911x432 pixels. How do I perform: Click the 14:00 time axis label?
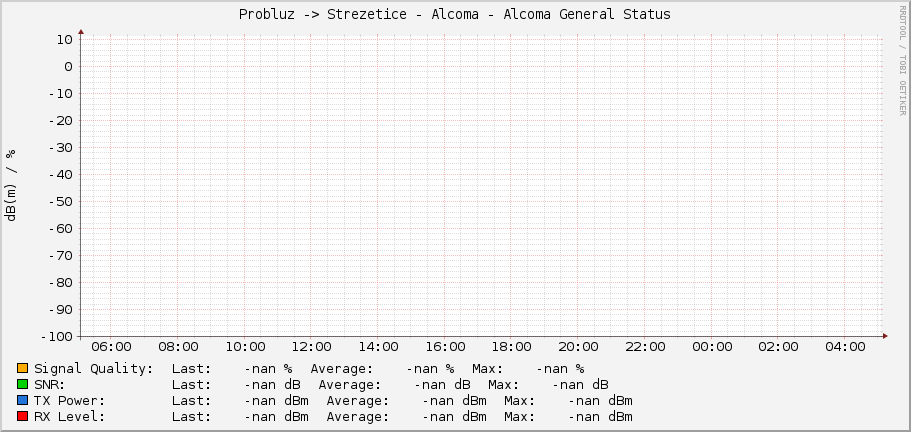378,347
